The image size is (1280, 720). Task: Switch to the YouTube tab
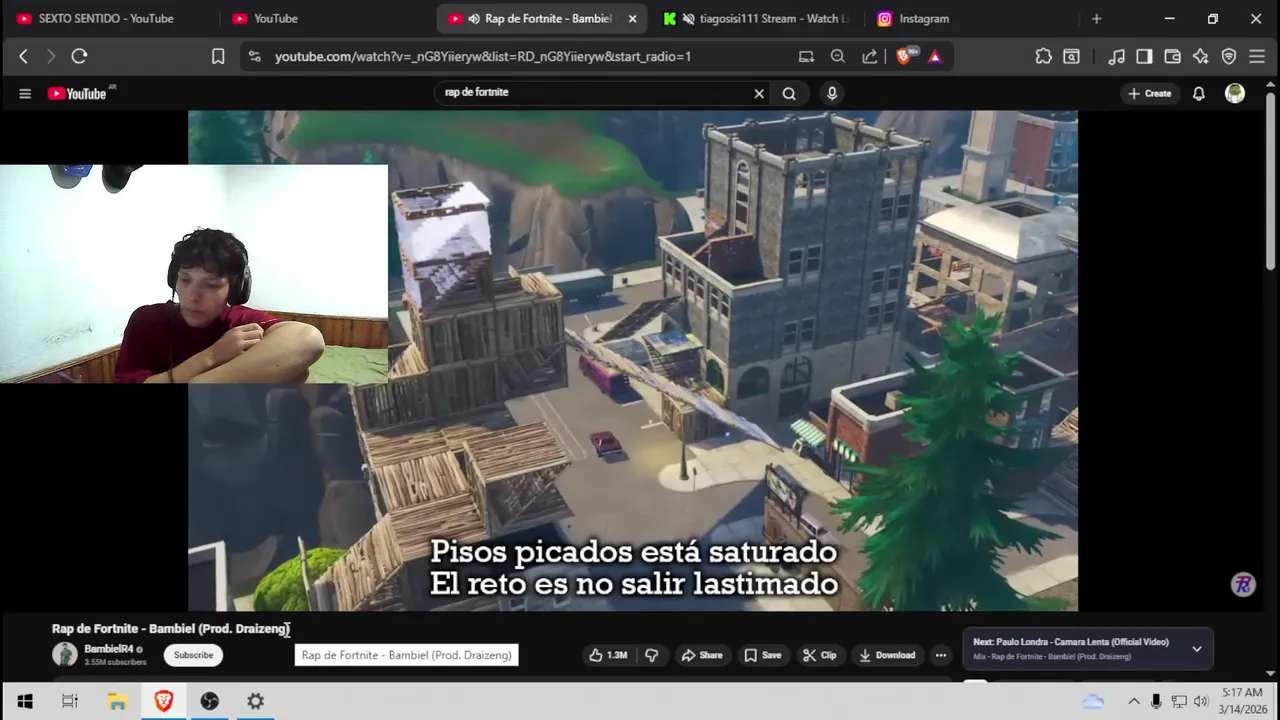click(275, 18)
